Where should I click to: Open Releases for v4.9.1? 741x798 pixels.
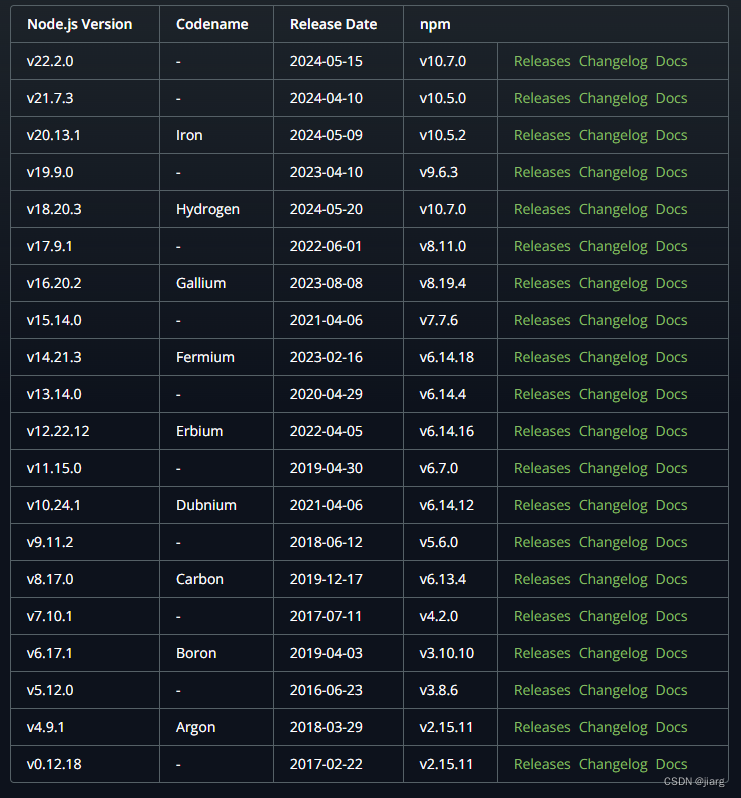coord(542,727)
